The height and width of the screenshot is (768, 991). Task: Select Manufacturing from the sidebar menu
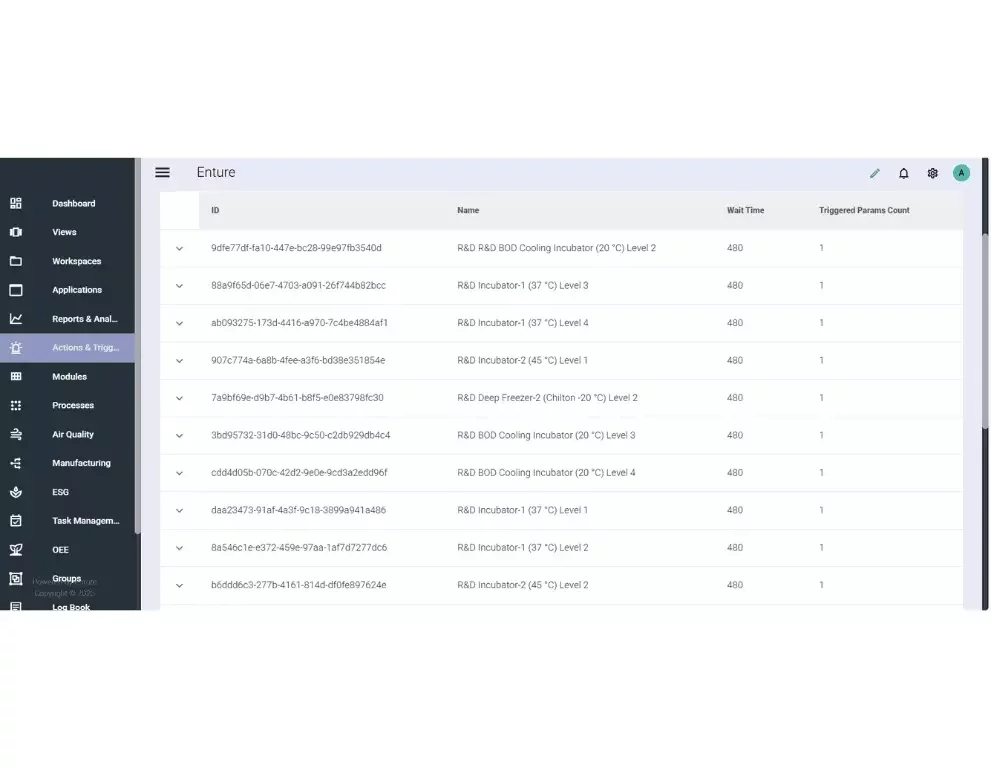81,463
